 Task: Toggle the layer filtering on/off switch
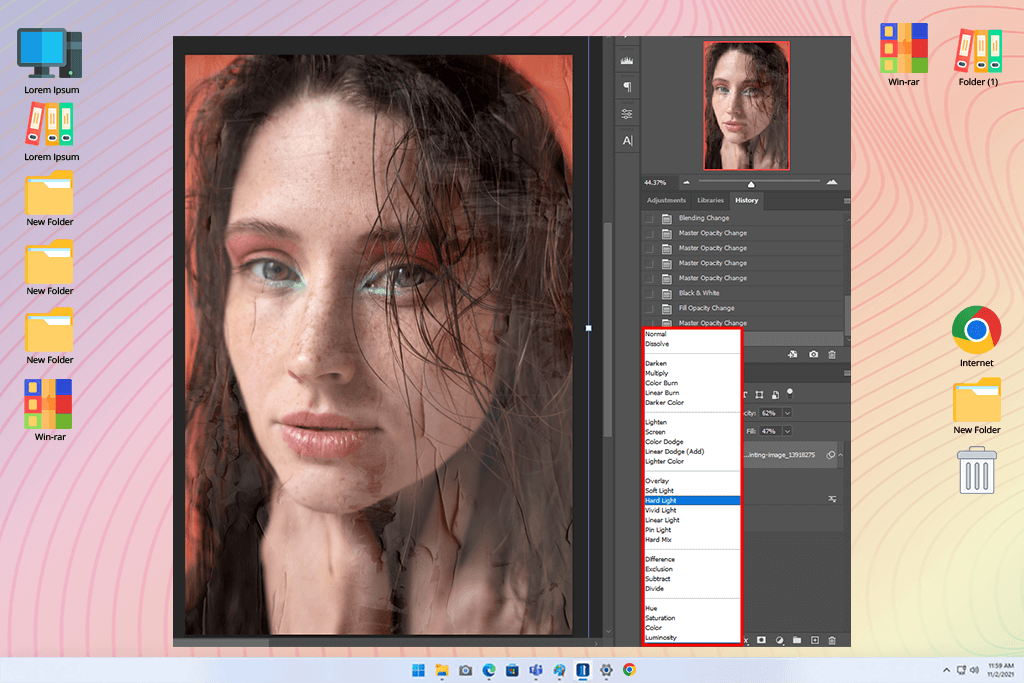[x=790, y=393]
